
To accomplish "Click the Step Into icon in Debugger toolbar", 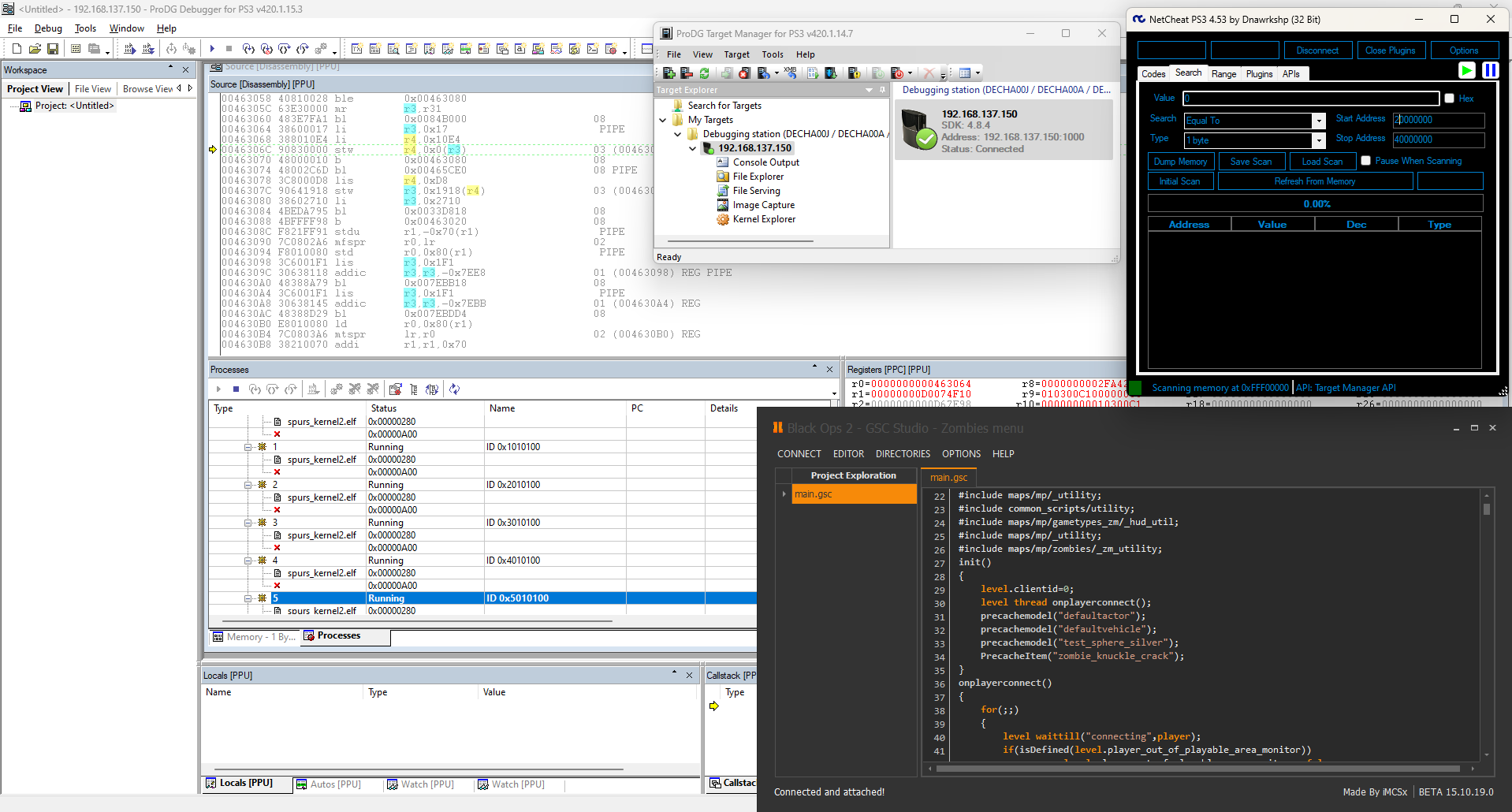I will point(248,49).
